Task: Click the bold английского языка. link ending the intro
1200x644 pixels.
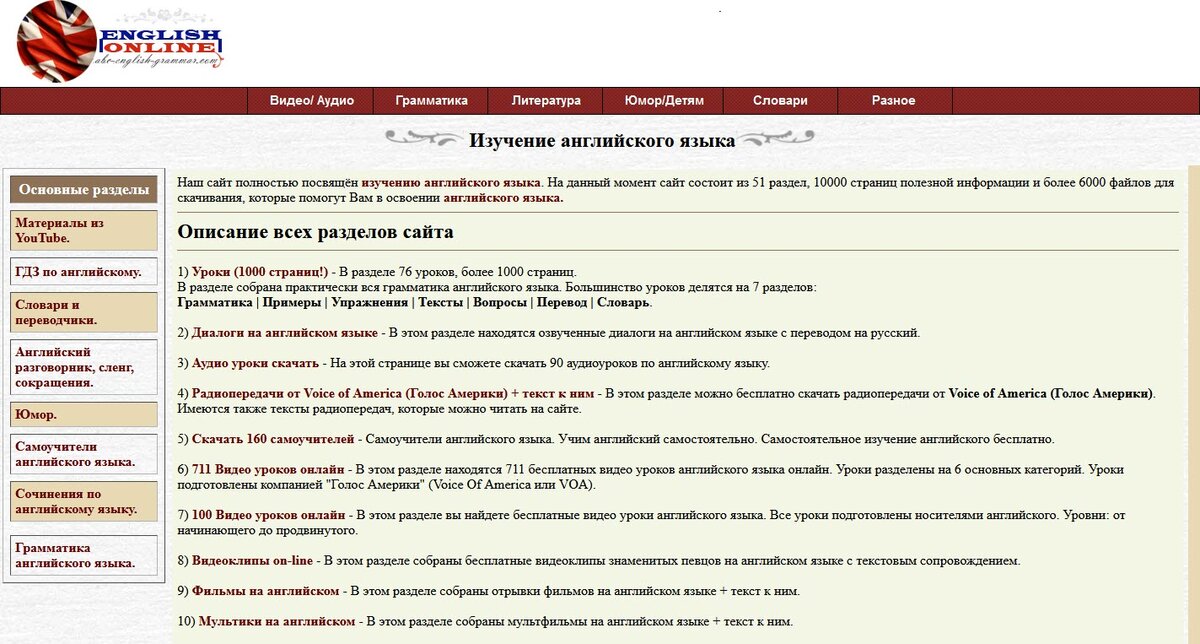Action: 504,198
